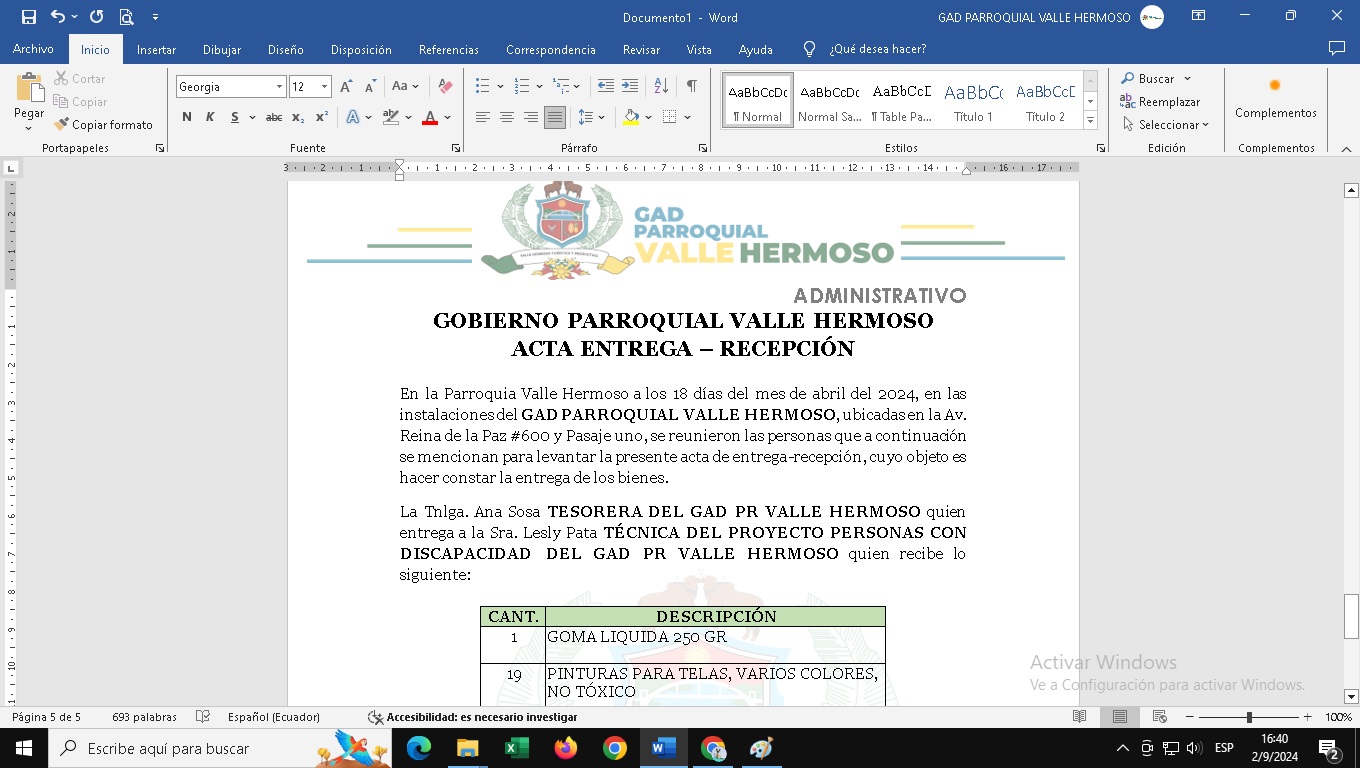Open Excel from the Windows taskbar
1360x768 pixels.
(516, 748)
